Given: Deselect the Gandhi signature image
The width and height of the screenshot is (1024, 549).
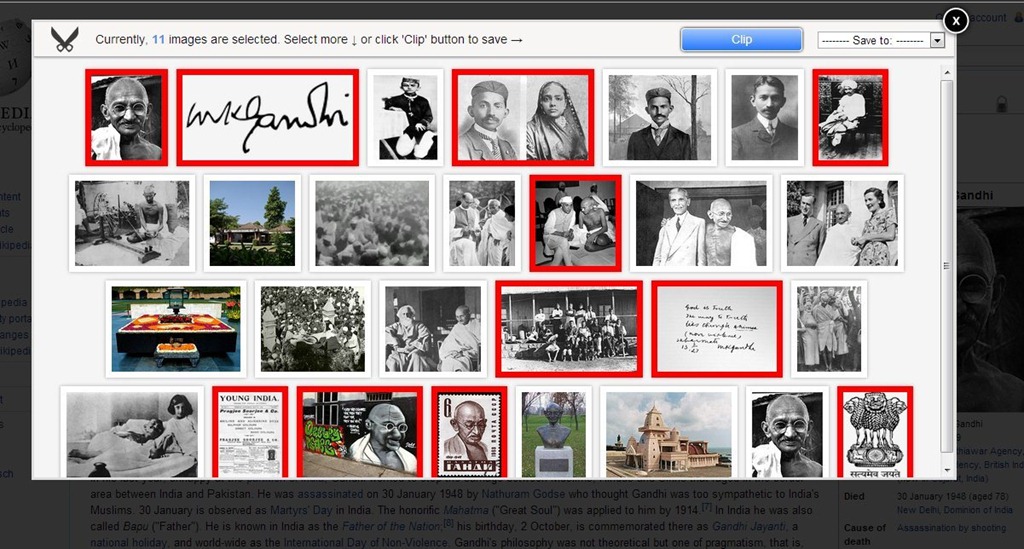Looking at the screenshot, I should [268, 118].
